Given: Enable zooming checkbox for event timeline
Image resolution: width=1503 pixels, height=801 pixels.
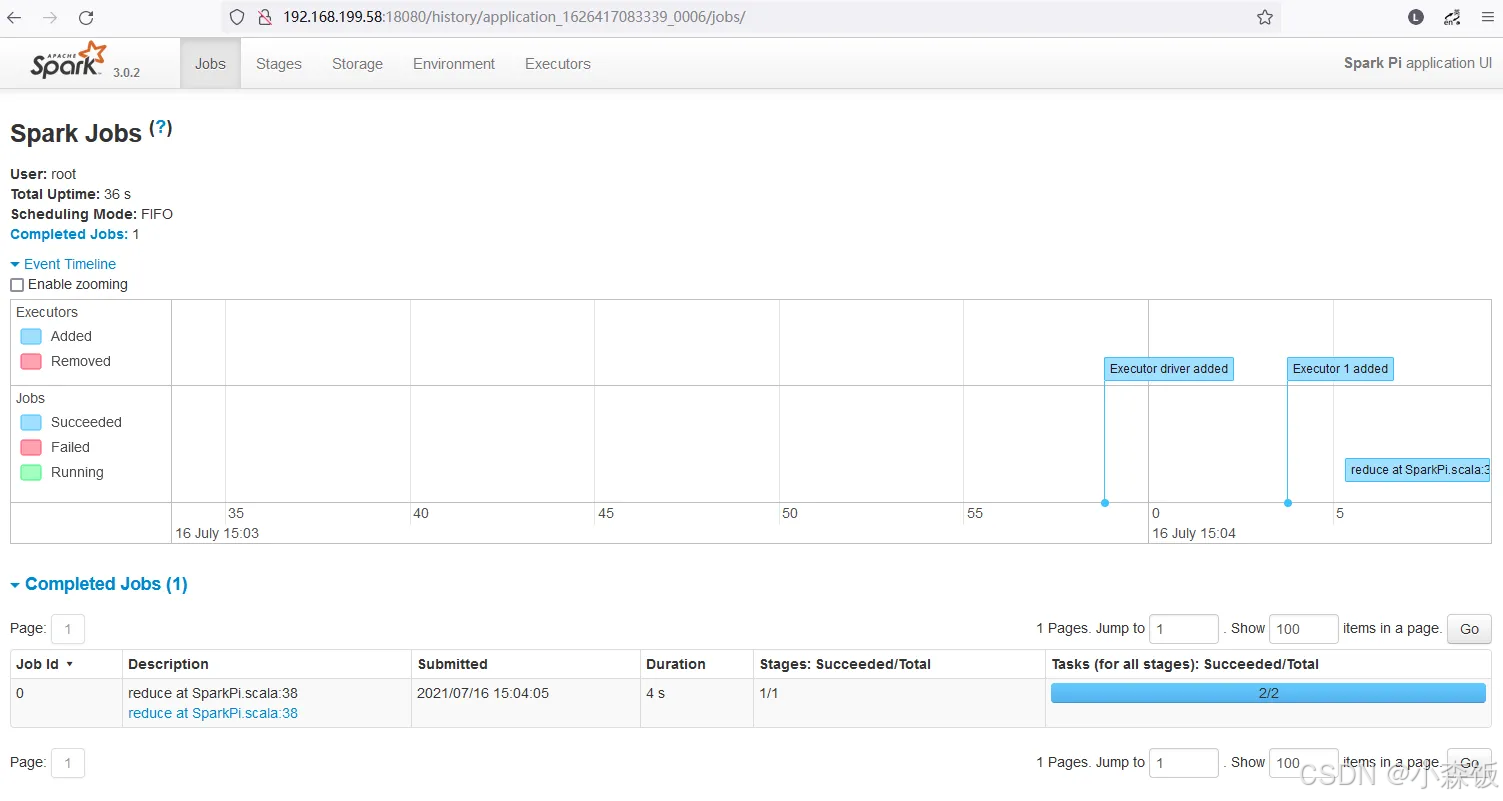Looking at the screenshot, I should [17, 285].
